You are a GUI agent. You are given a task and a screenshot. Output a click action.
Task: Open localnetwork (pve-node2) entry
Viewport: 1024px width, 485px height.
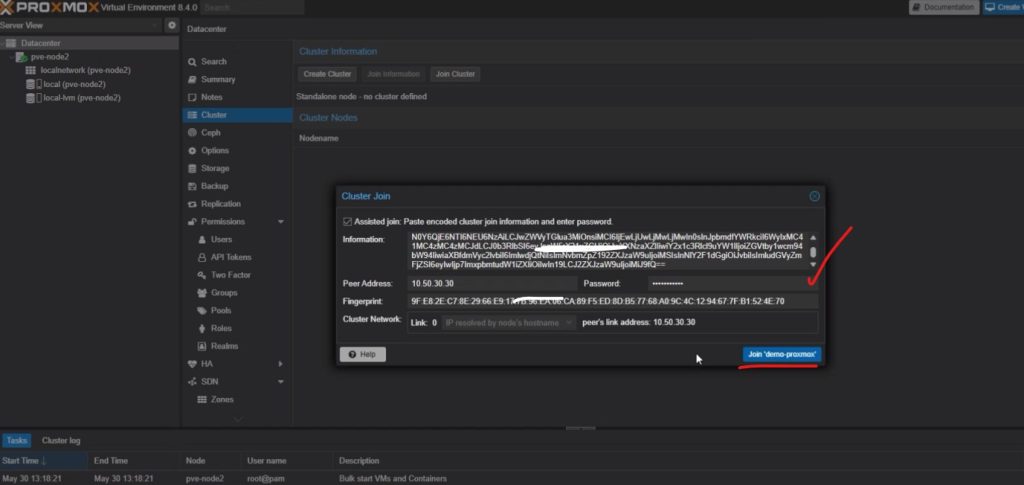(86, 70)
